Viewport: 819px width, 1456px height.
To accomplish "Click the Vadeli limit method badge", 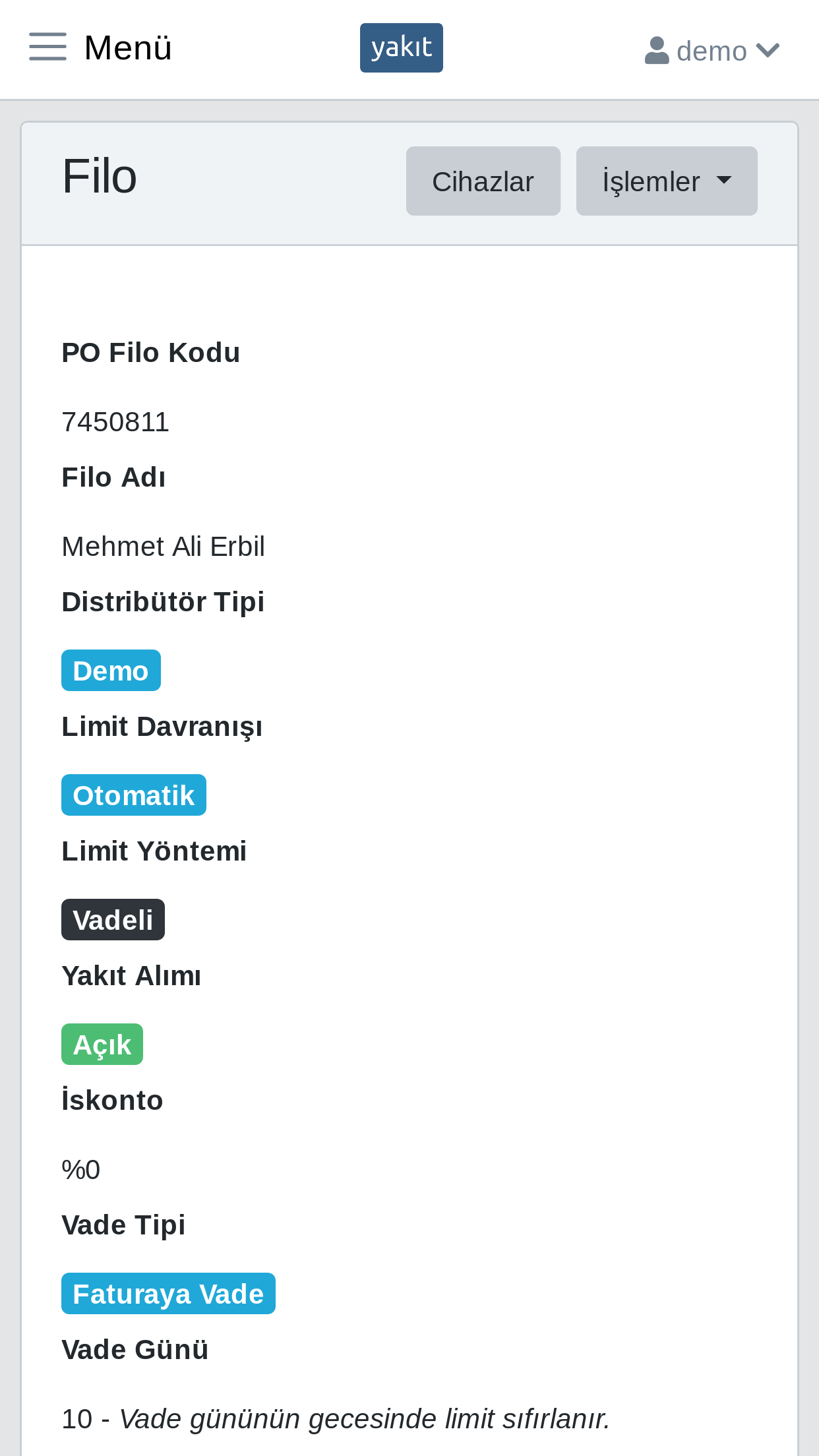I will 113,920.
